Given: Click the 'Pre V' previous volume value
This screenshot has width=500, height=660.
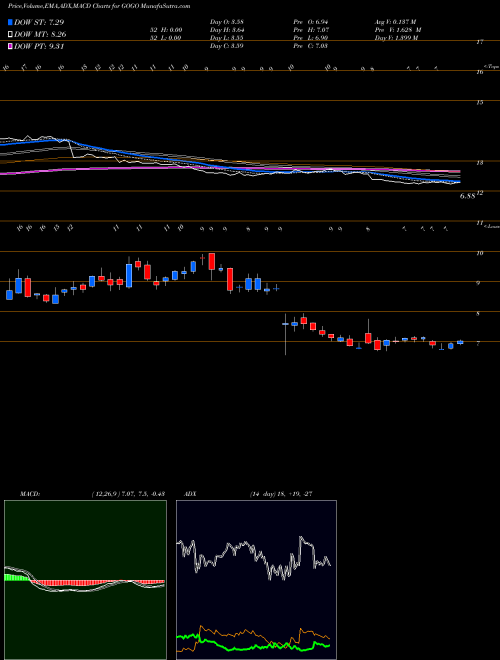Looking at the screenshot, I should [399, 30].
